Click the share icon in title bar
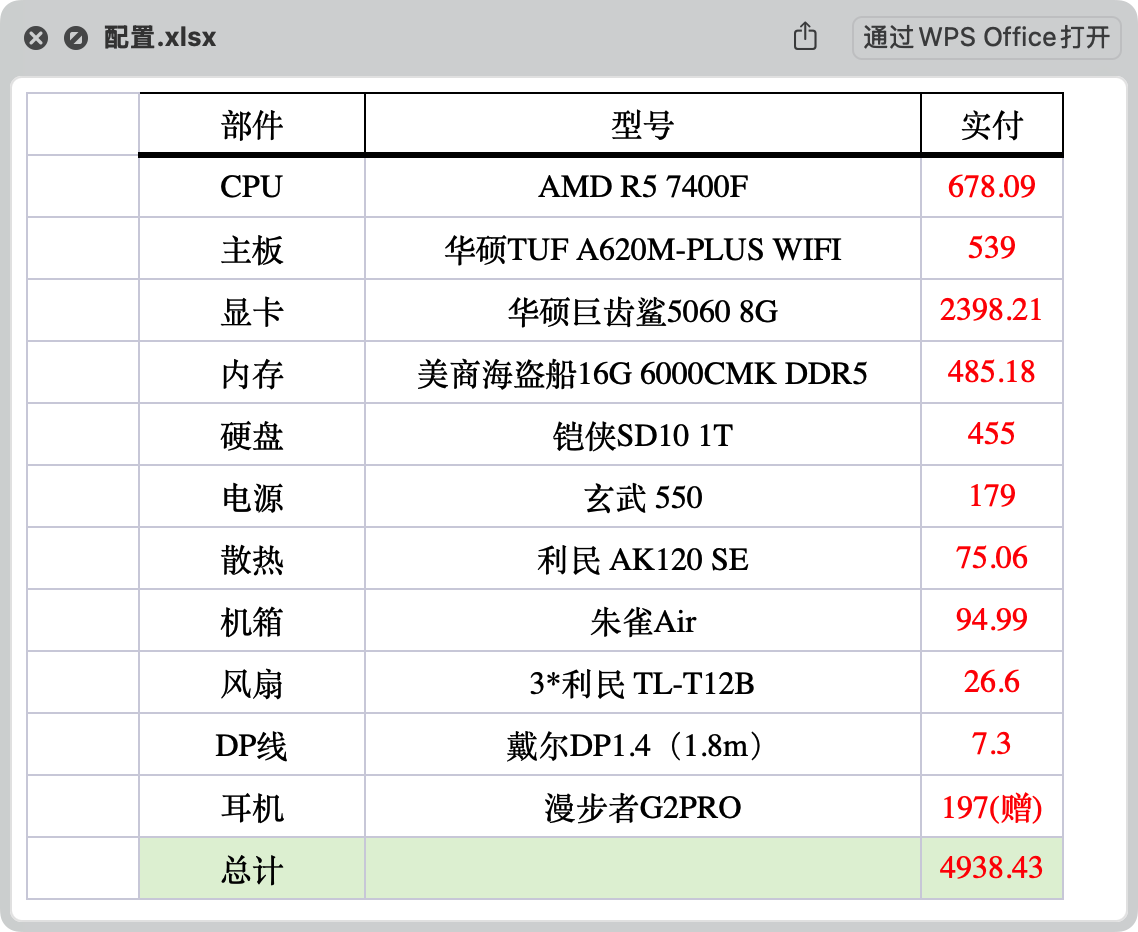The image size is (1138, 932). point(805,36)
